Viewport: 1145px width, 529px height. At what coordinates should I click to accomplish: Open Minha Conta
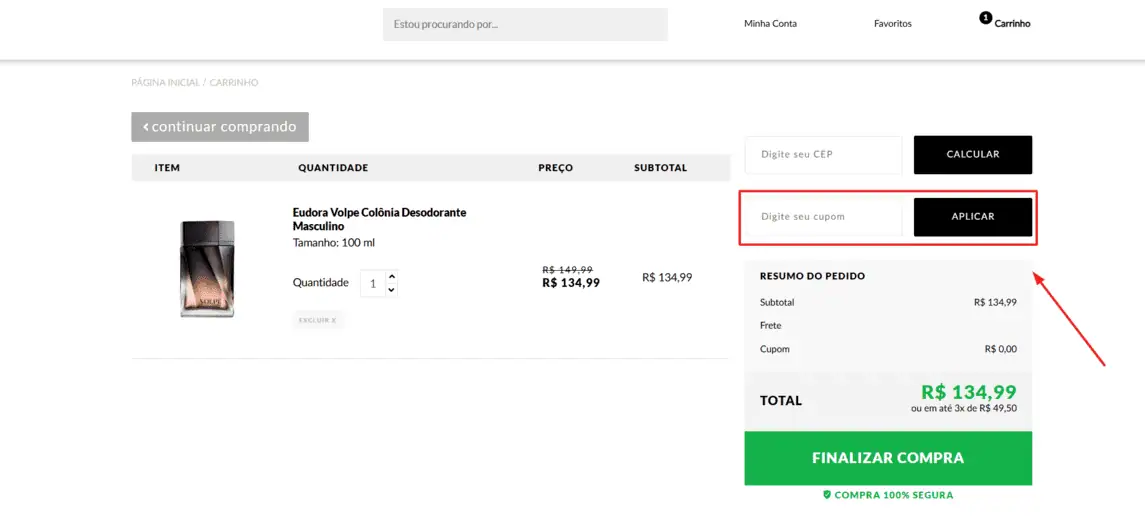pyautogui.click(x=770, y=23)
